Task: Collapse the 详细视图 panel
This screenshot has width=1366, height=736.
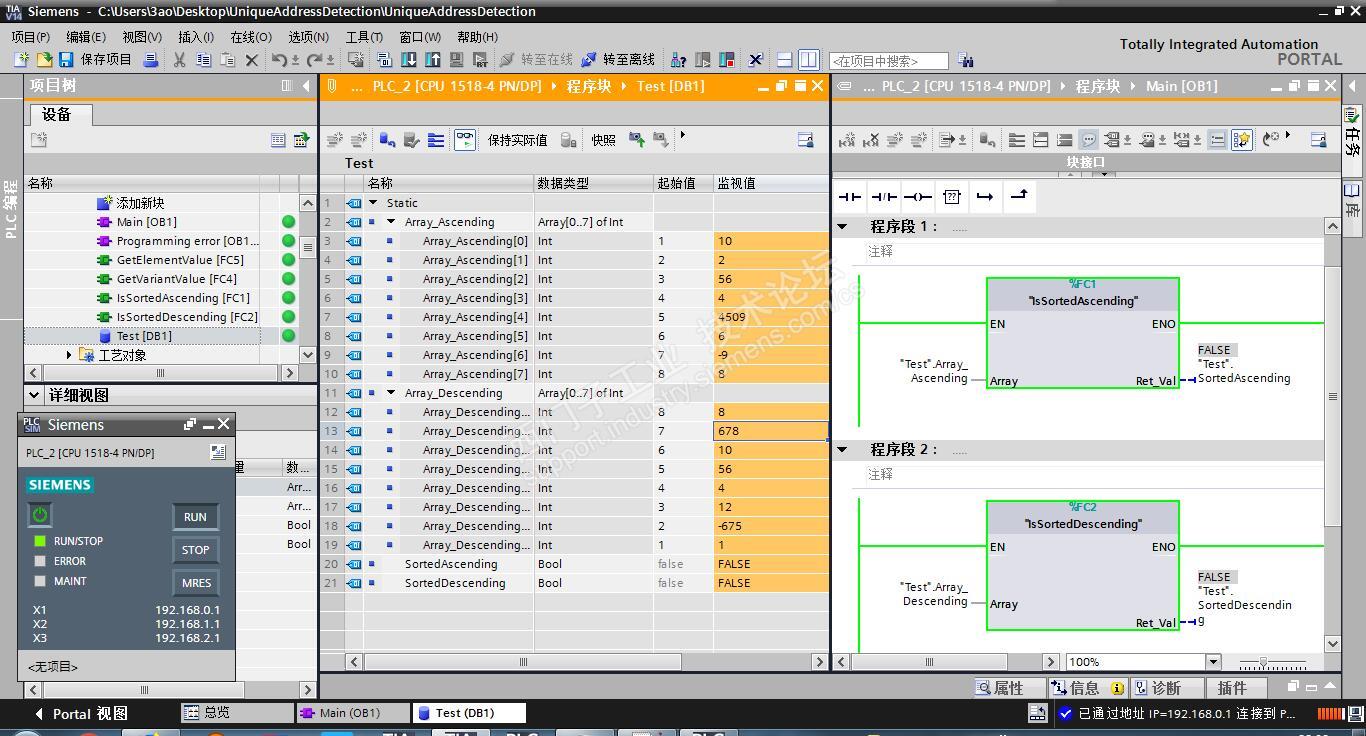Action: click(34, 395)
